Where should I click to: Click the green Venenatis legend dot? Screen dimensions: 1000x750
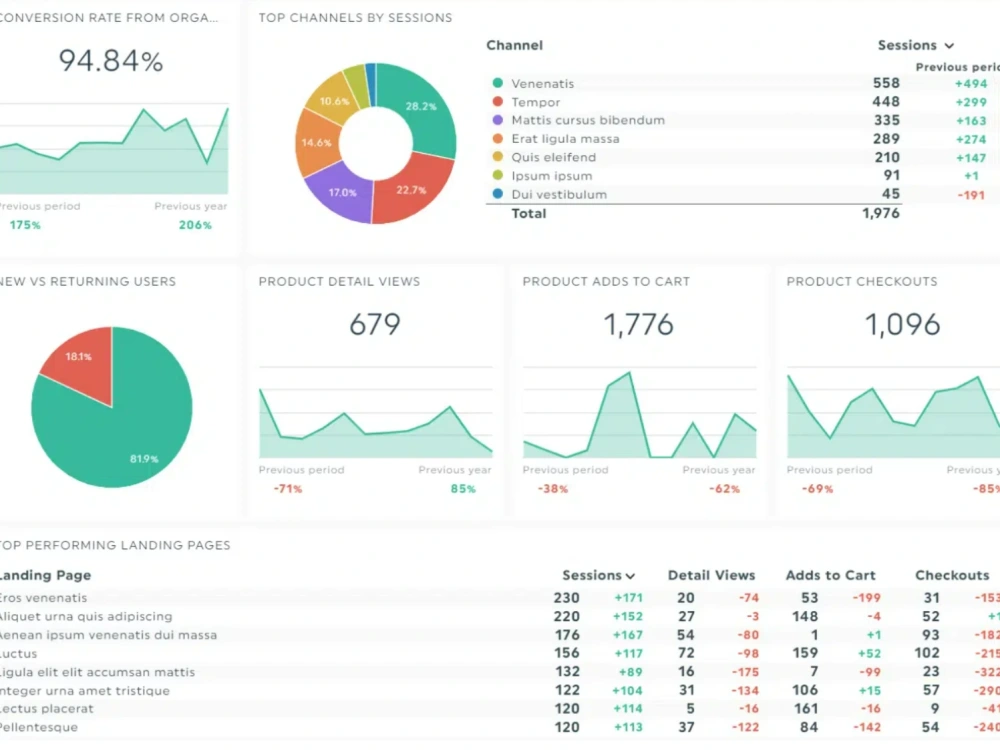(497, 84)
